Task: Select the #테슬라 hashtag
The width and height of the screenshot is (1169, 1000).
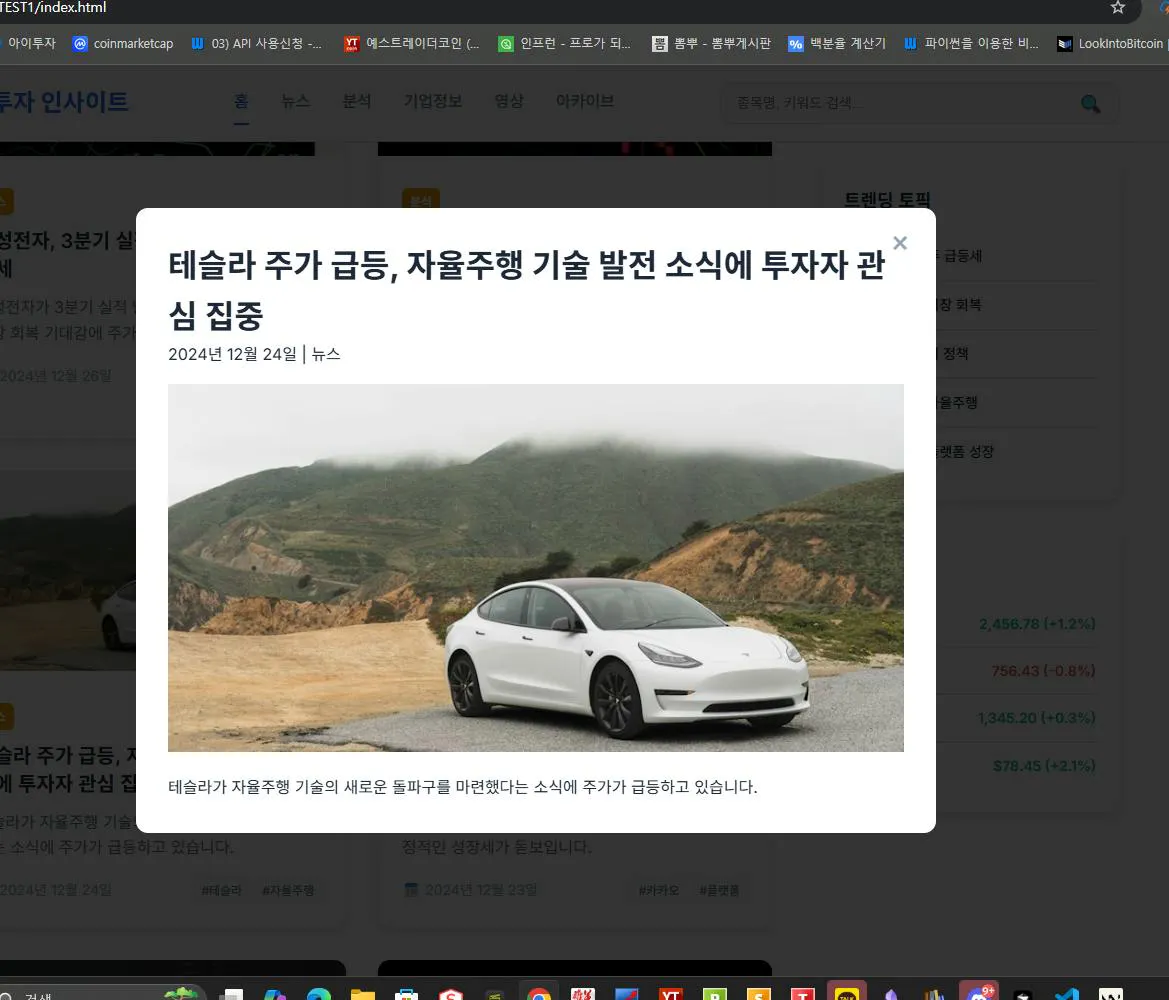Action: click(221, 890)
